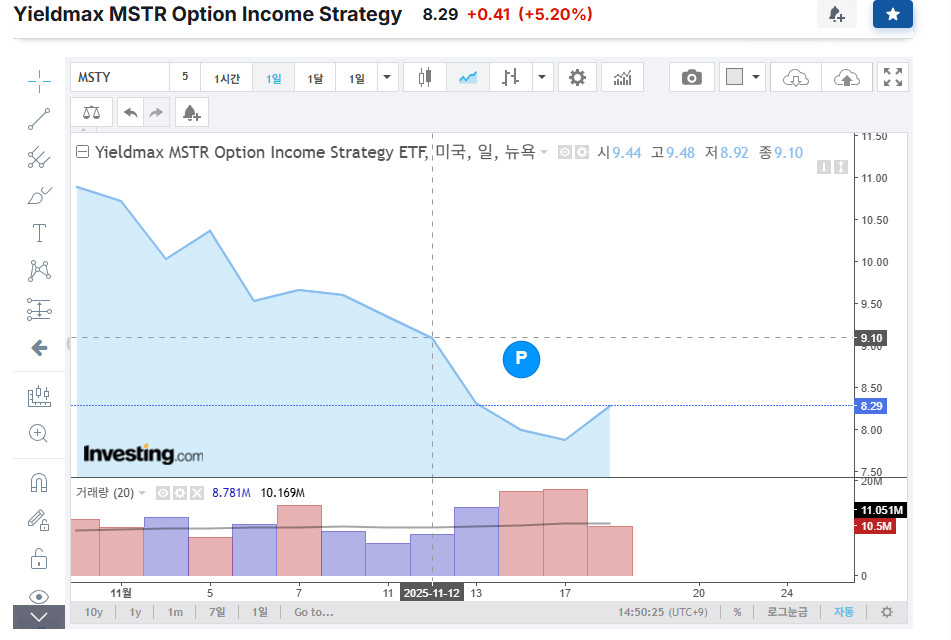
Task: Toggle main series visibility eye icon
Action: click(x=565, y=152)
